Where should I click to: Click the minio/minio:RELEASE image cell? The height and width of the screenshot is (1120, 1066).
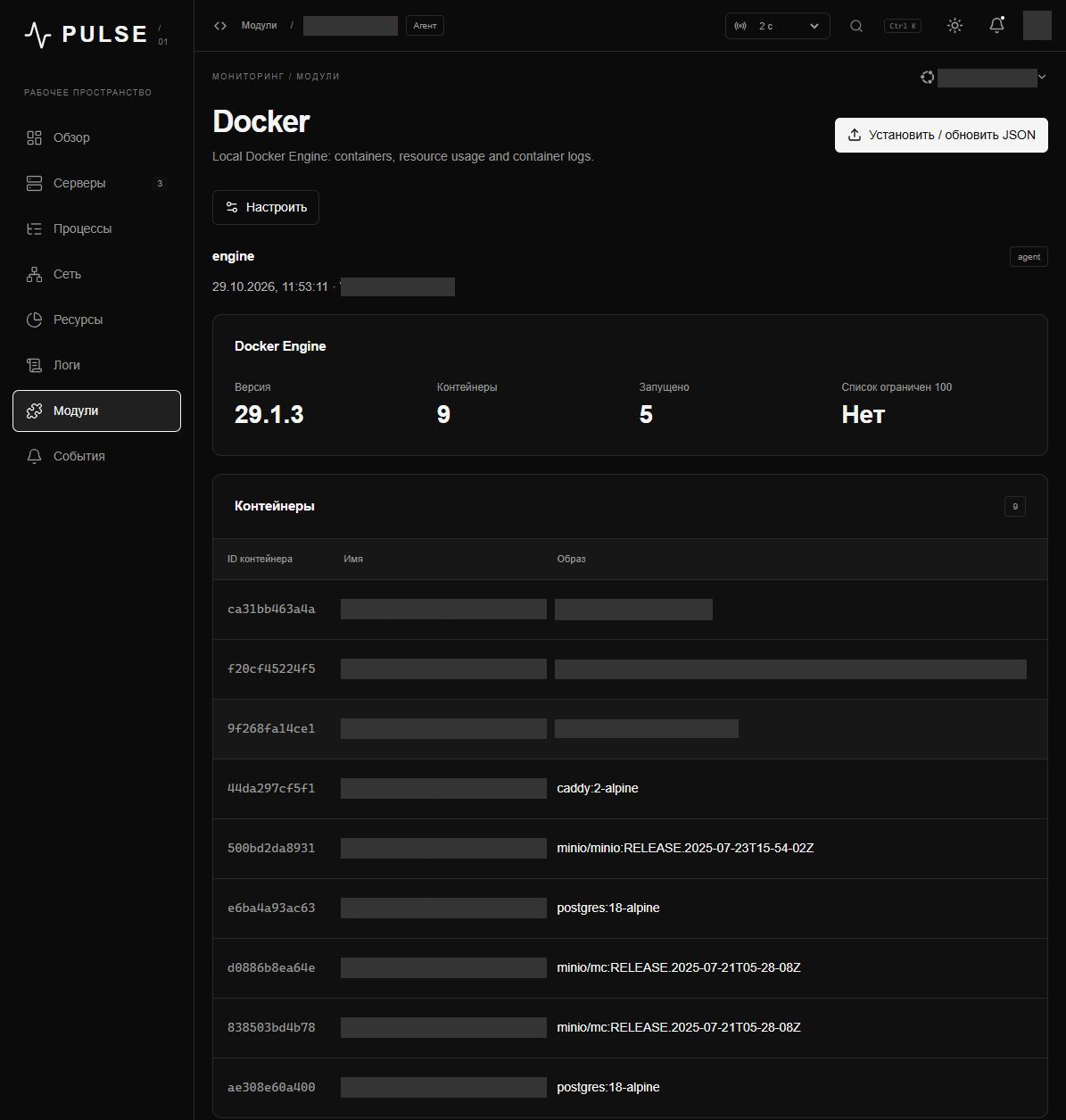685,849
